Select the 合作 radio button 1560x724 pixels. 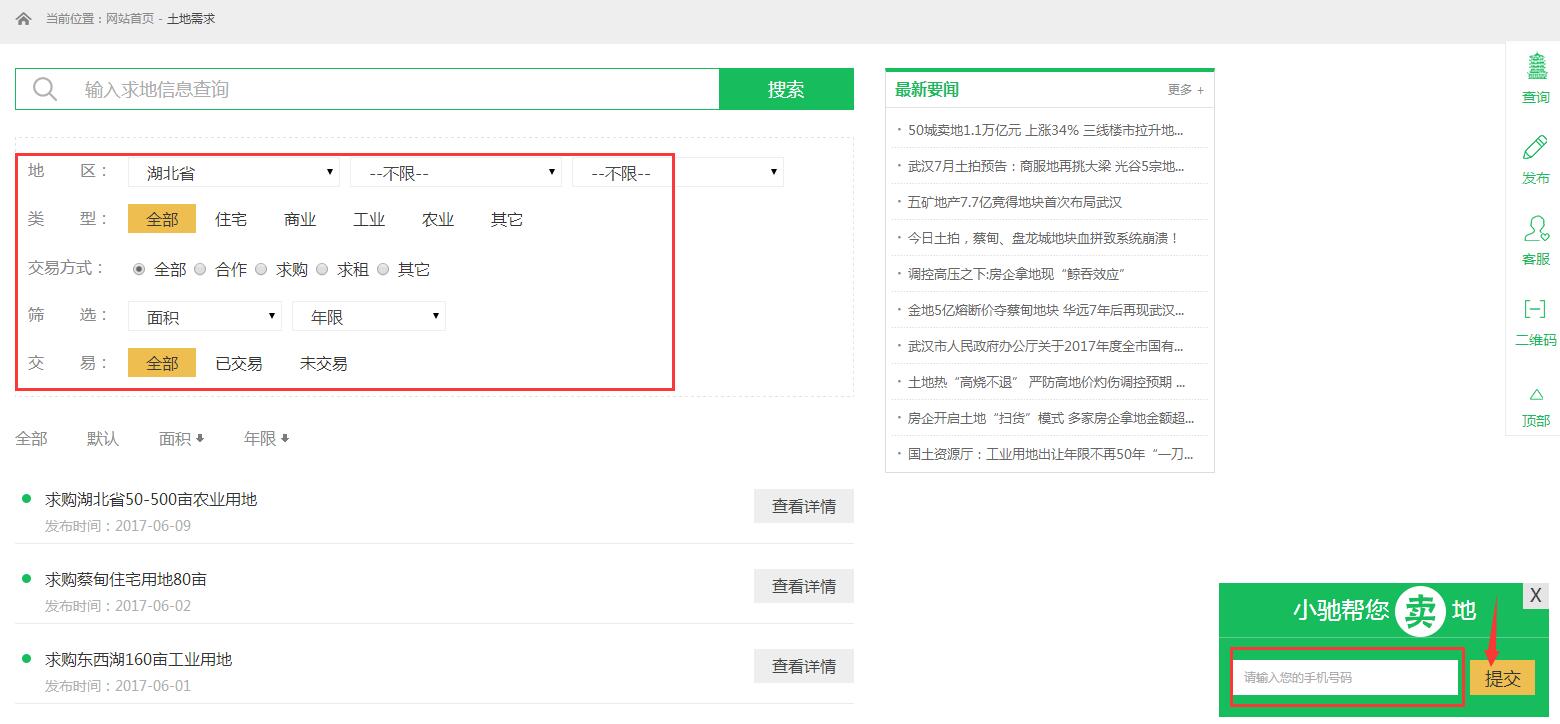click(x=200, y=269)
